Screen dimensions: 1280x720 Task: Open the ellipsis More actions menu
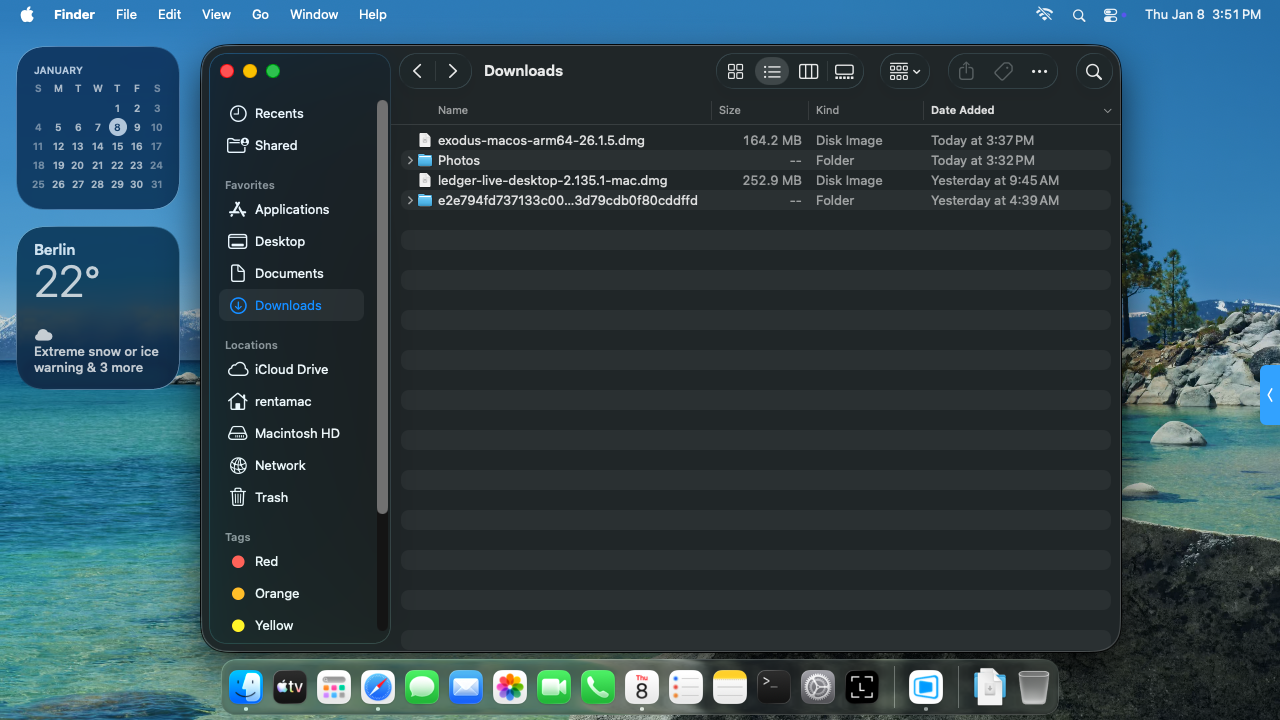(x=1039, y=72)
